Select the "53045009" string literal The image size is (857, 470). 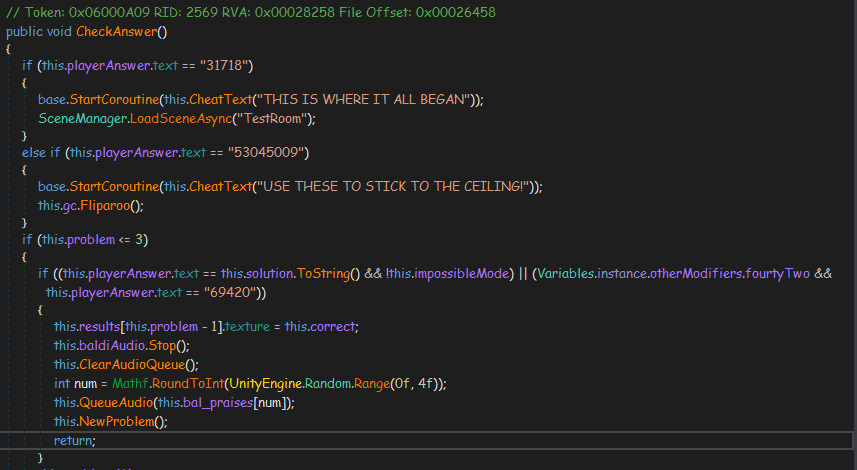(270, 152)
